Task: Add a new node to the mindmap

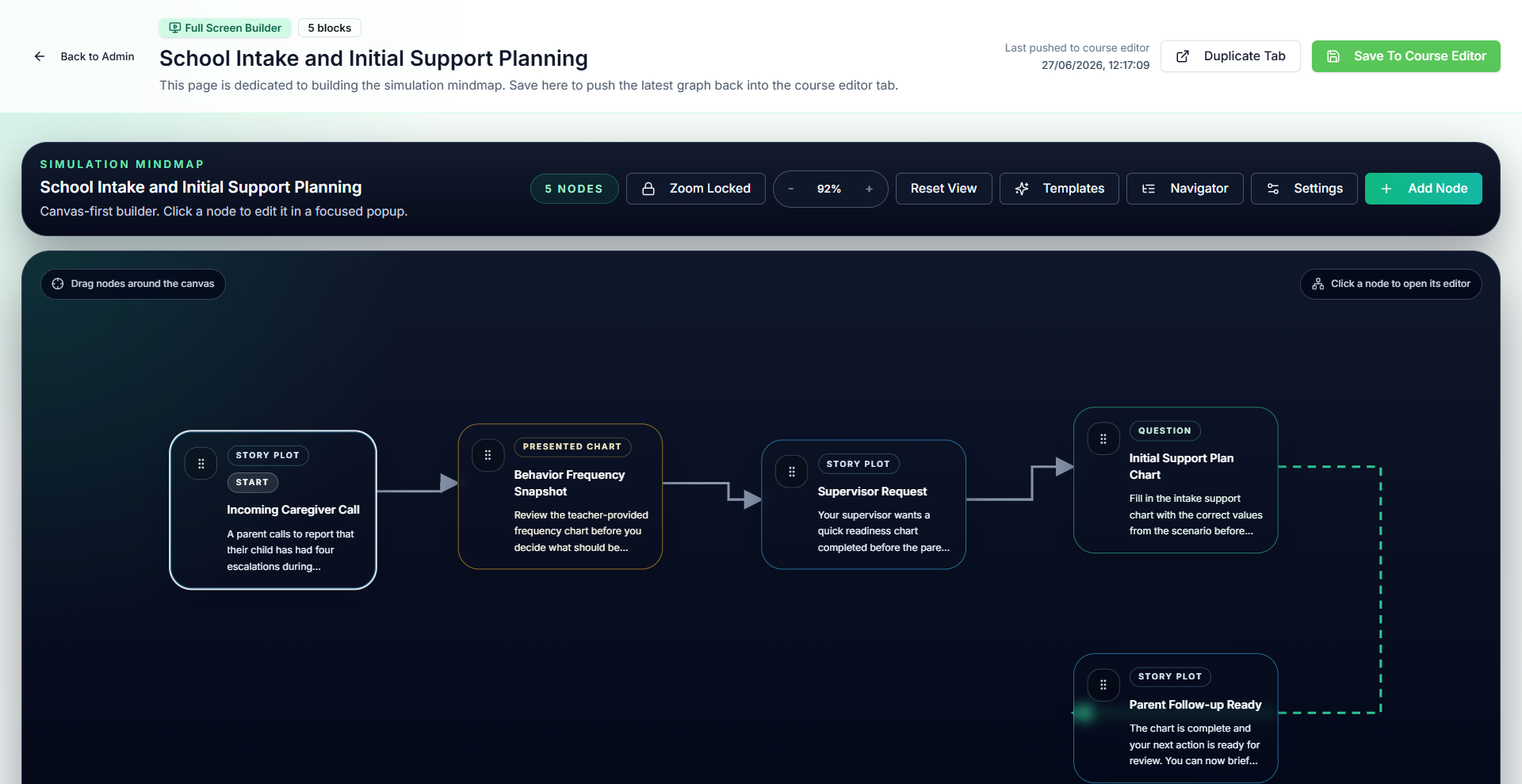Action: 1423,189
